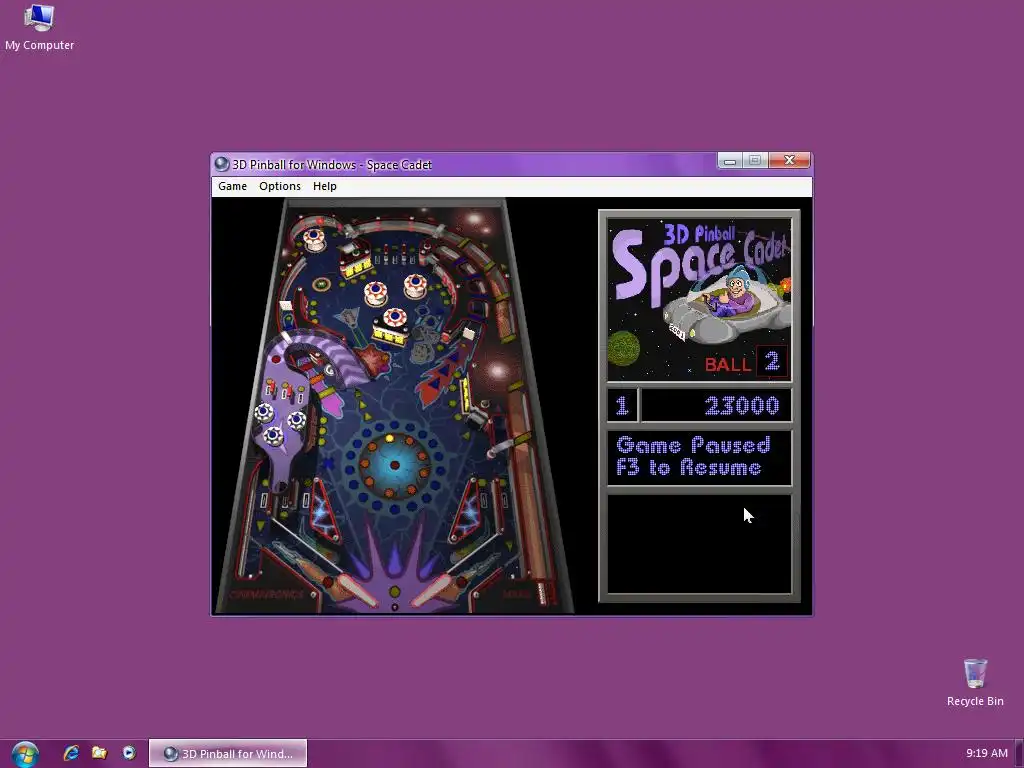
Task: Click the blue wormhole center circle
Action: pos(394,465)
